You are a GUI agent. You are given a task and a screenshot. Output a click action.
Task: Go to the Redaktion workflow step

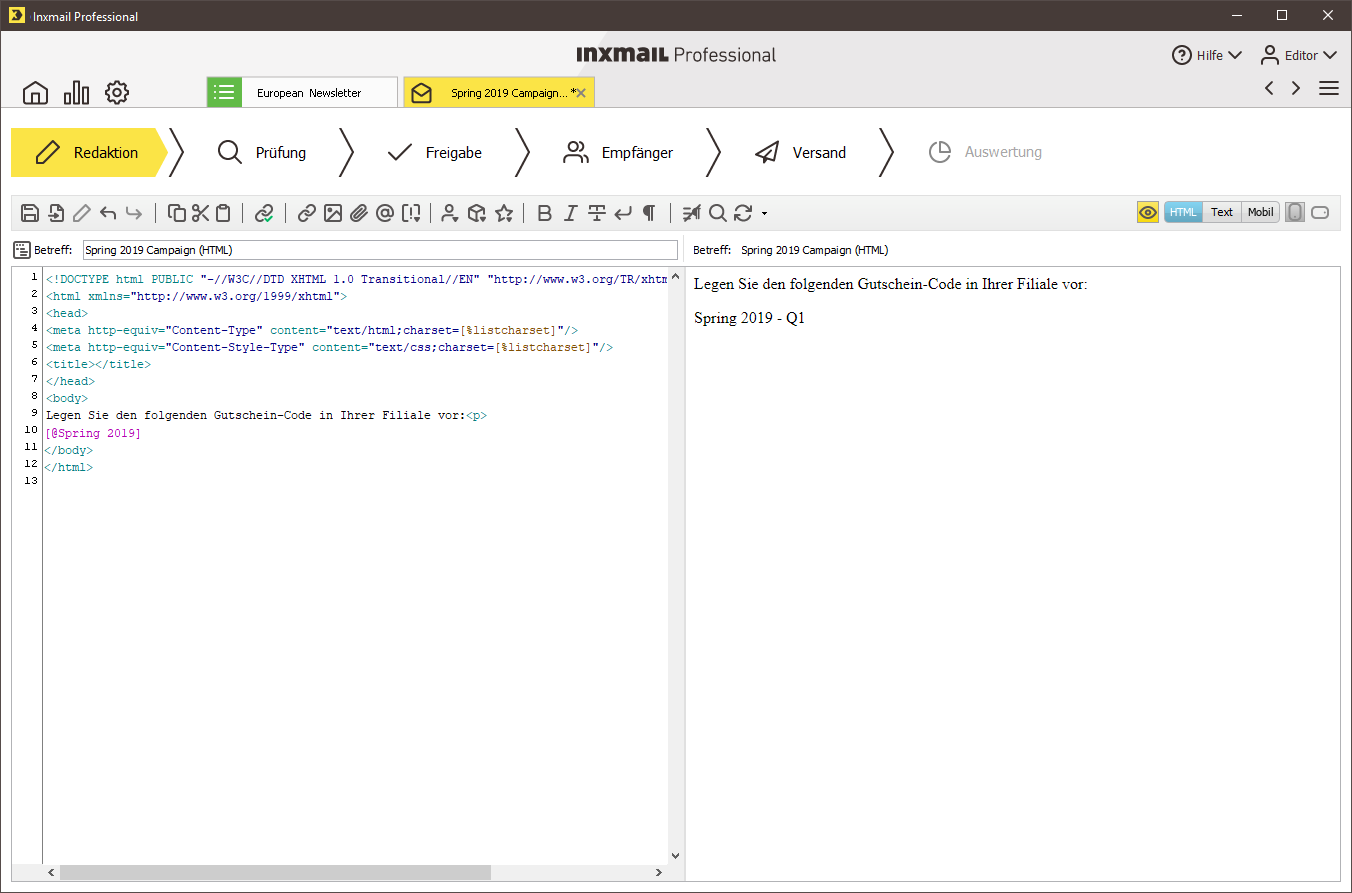pyautogui.click(x=90, y=152)
